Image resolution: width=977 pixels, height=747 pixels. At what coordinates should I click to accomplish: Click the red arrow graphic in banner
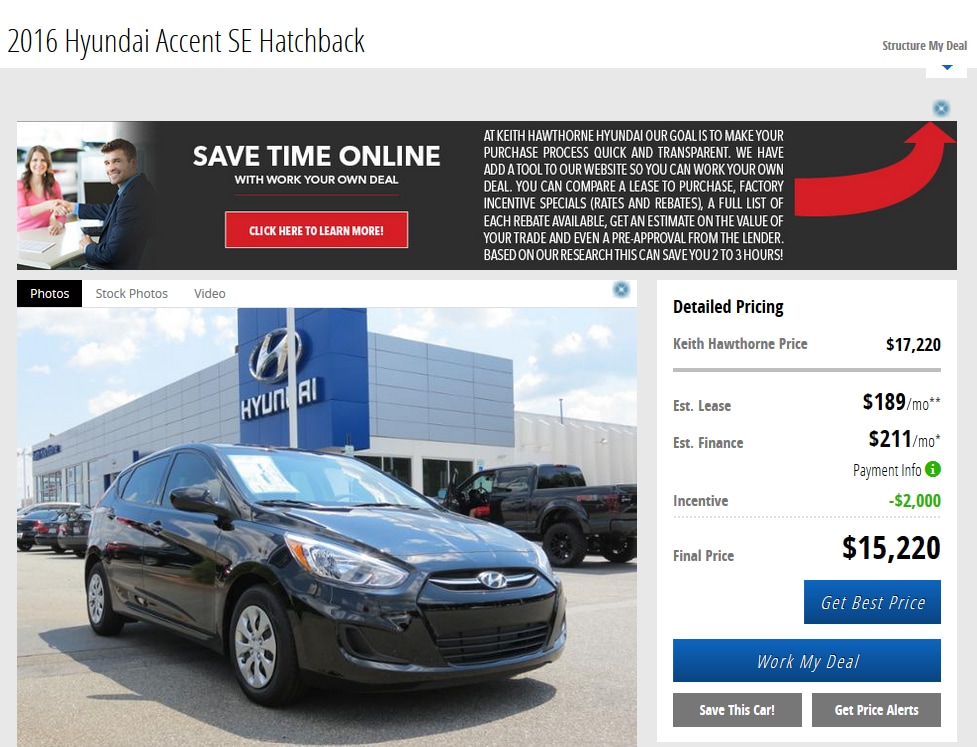tap(875, 169)
